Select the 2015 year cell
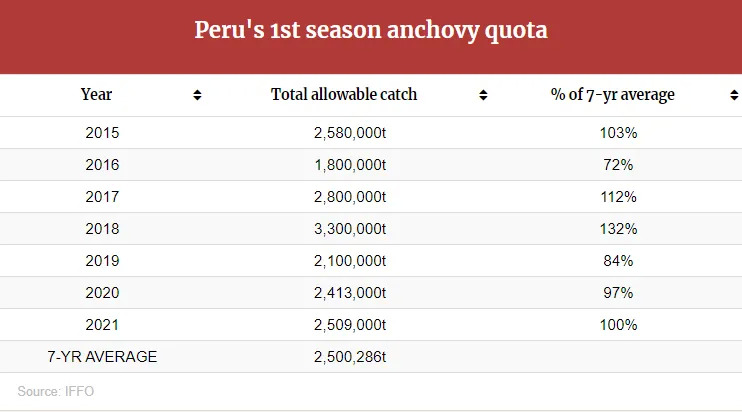The image size is (742, 412). click(101, 132)
